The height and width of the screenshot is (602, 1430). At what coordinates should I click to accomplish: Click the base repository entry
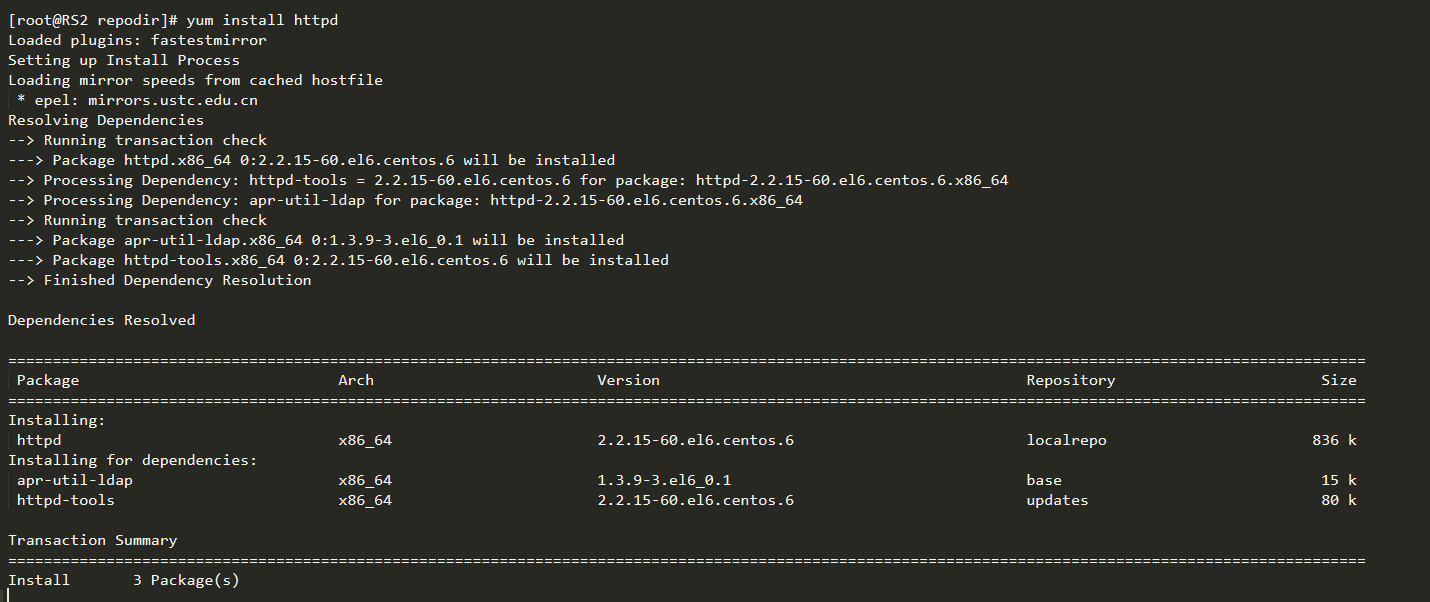pos(1044,480)
